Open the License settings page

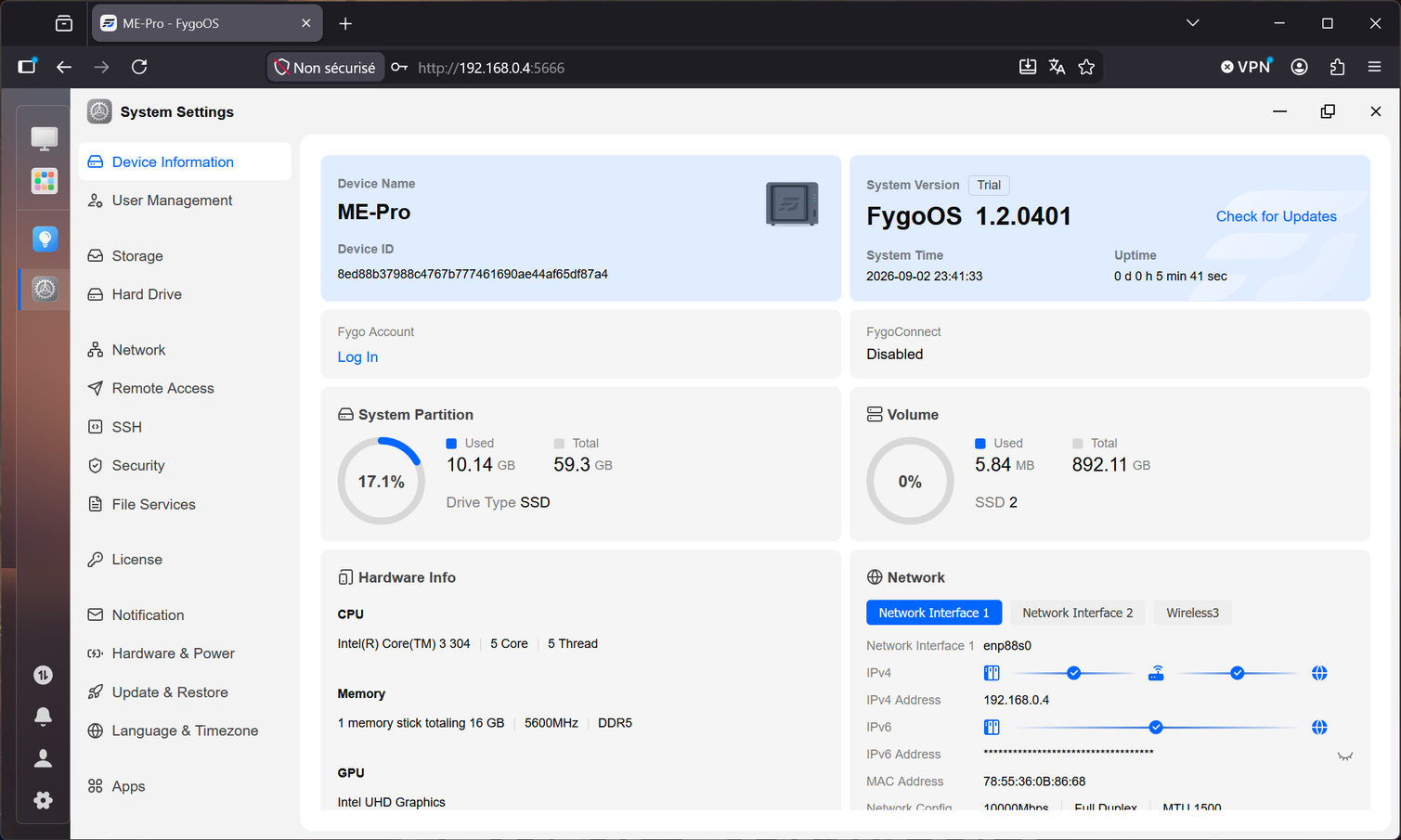pos(186,560)
